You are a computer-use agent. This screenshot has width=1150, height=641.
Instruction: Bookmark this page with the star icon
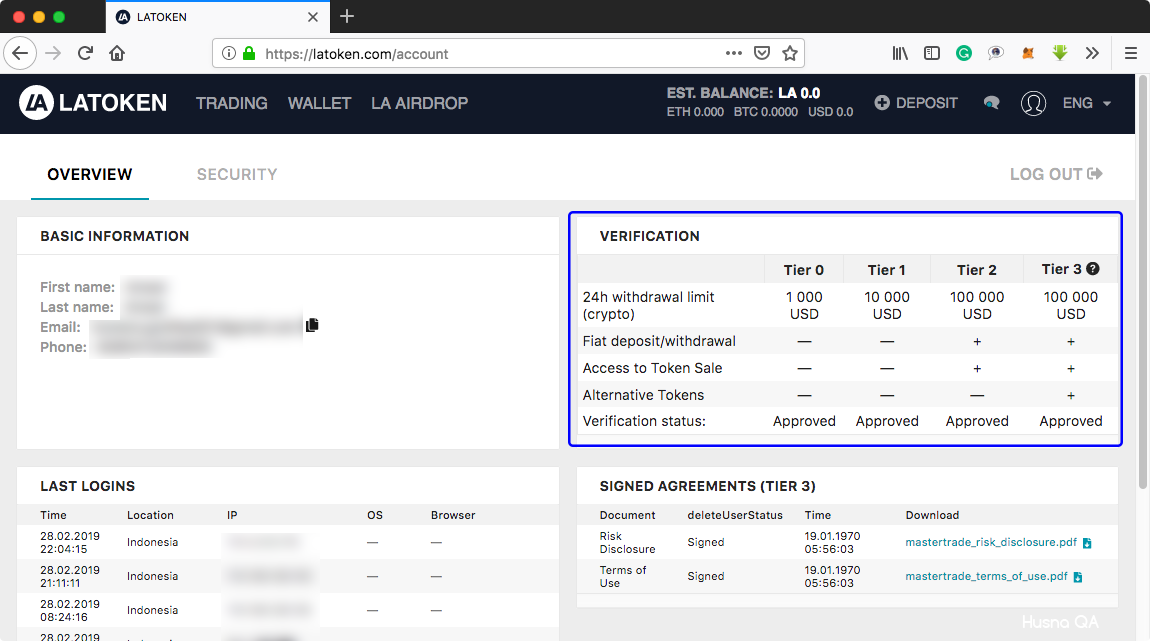click(x=790, y=54)
